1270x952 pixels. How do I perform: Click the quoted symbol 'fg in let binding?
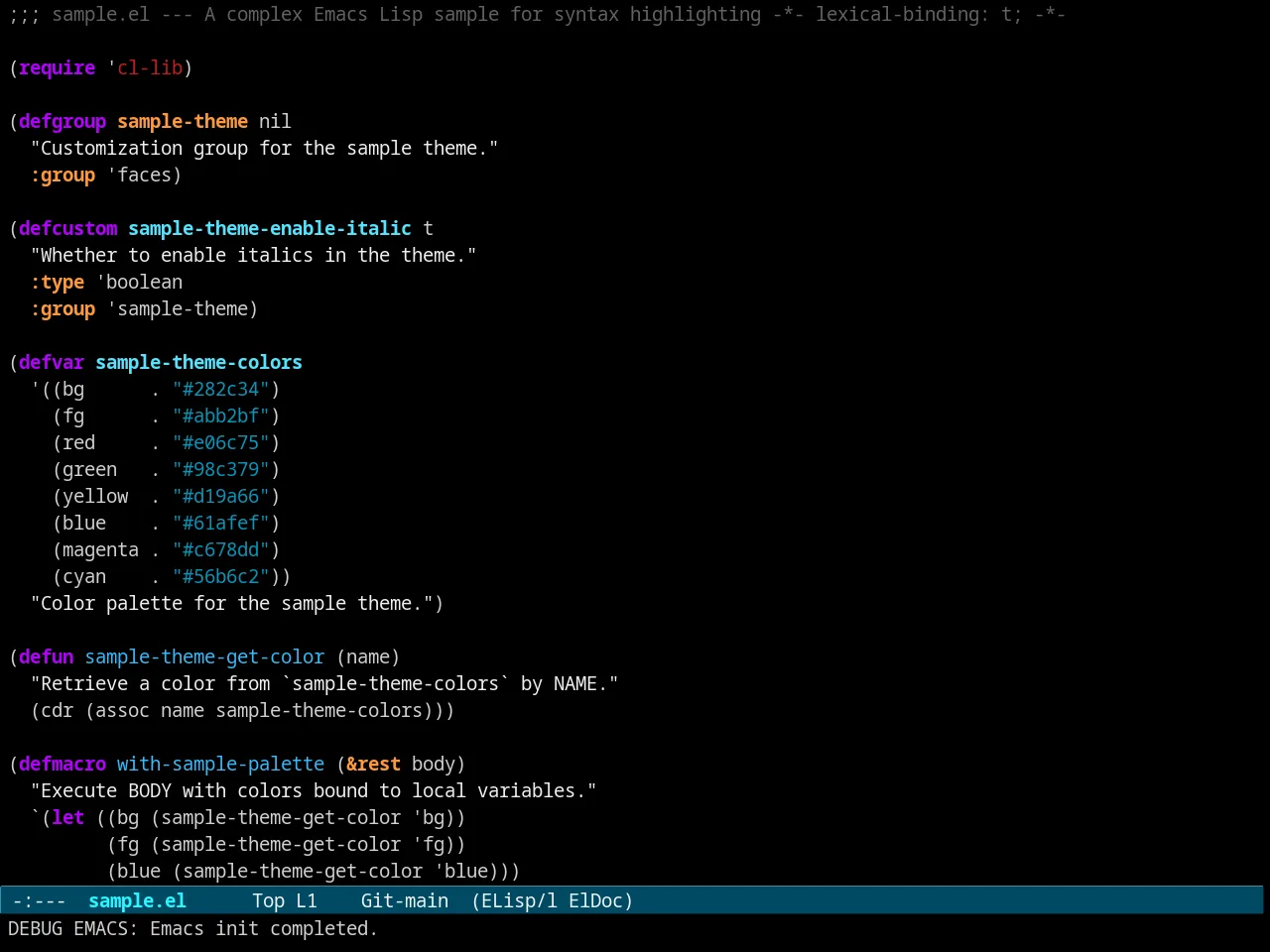click(x=429, y=844)
